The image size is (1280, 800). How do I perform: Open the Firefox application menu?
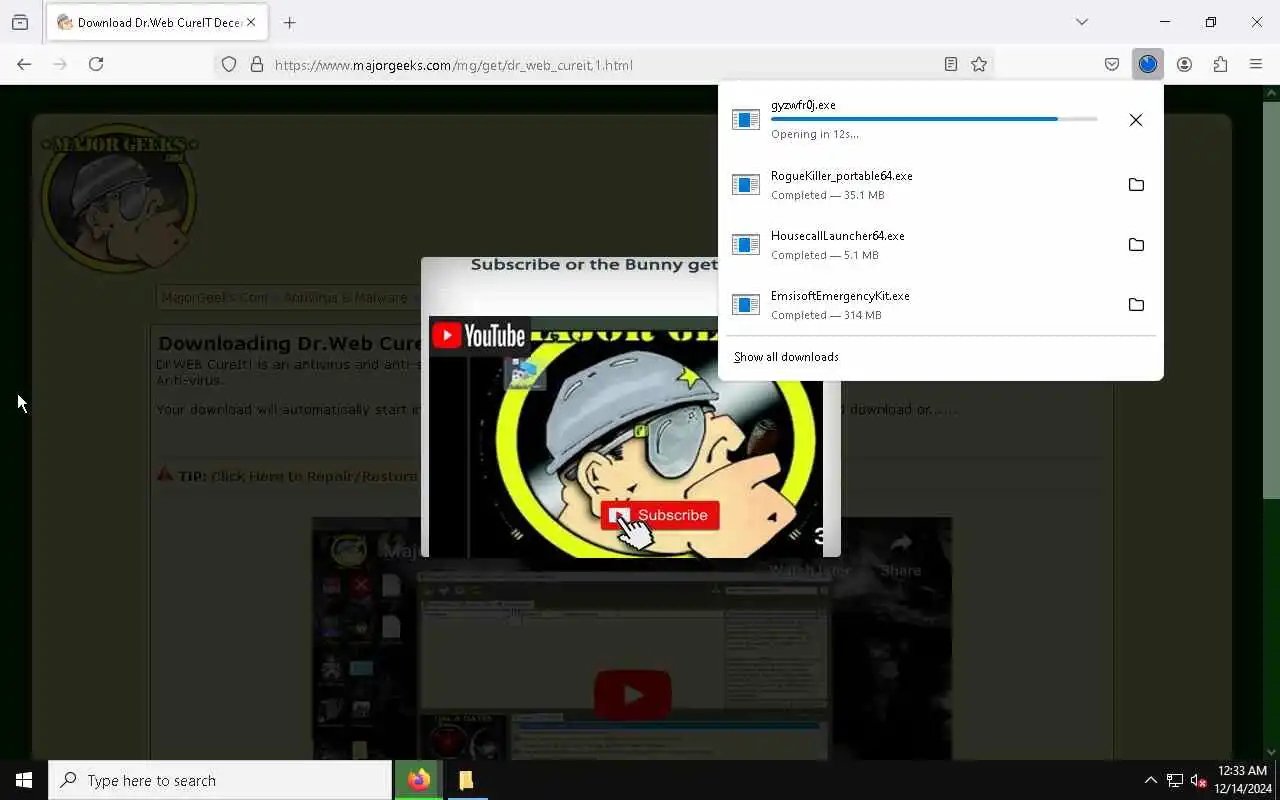[1256, 65]
